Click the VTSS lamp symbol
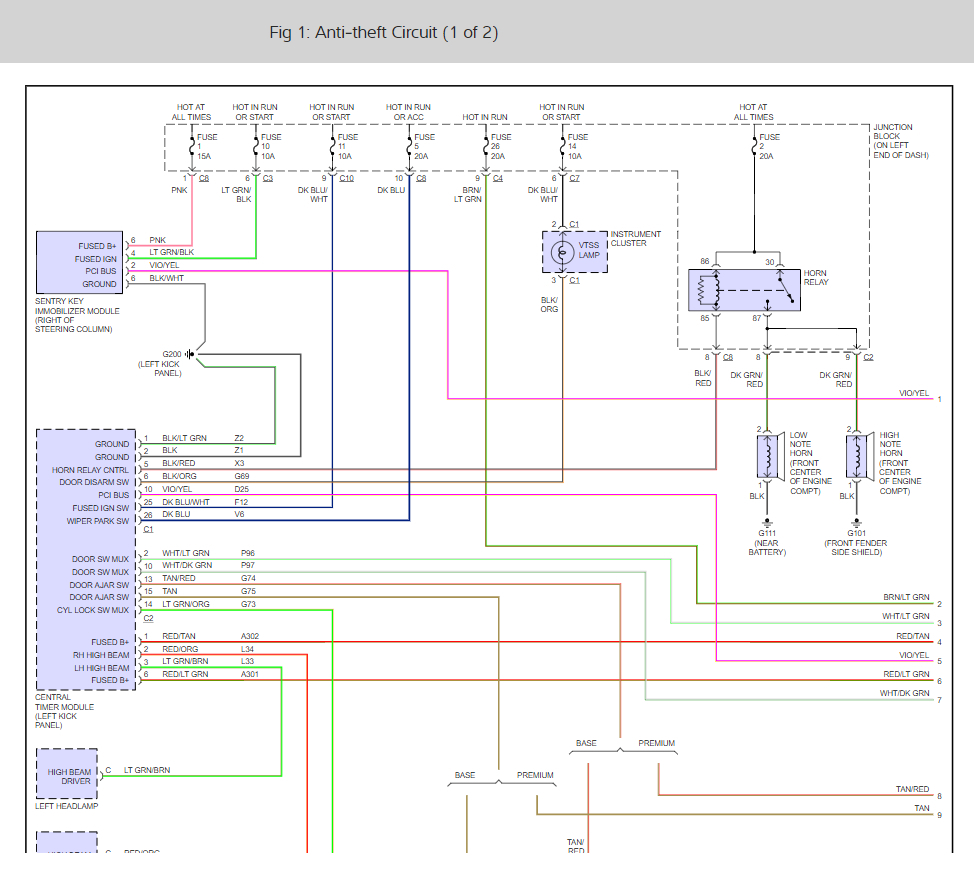 pyautogui.click(x=563, y=252)
